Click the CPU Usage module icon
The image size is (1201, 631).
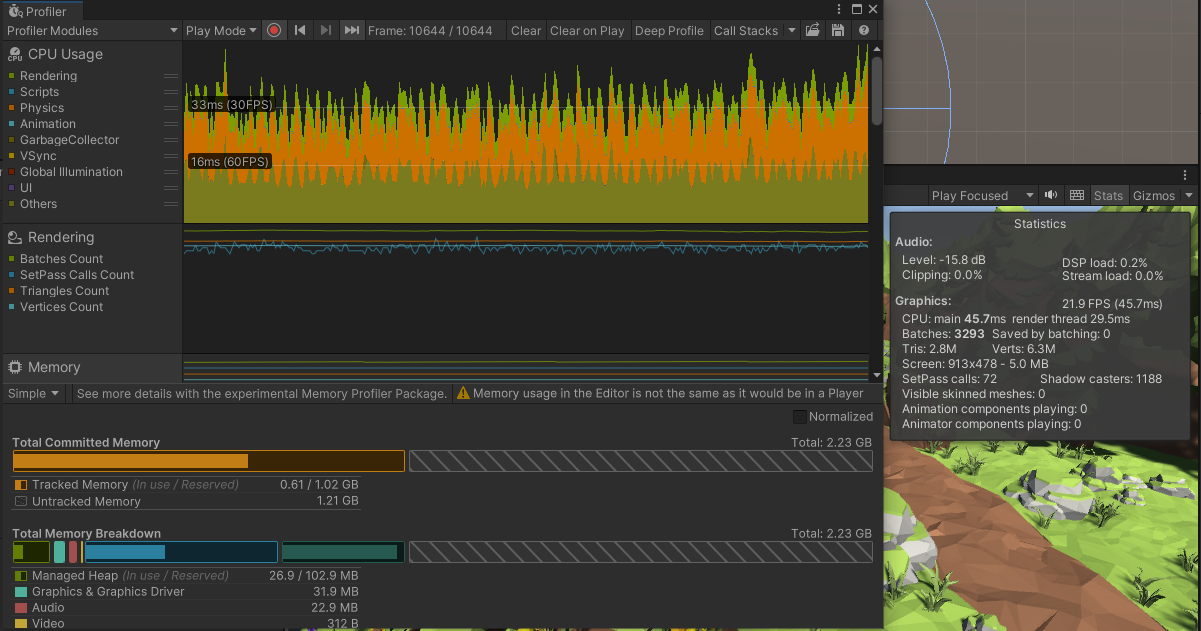(15, 55)
